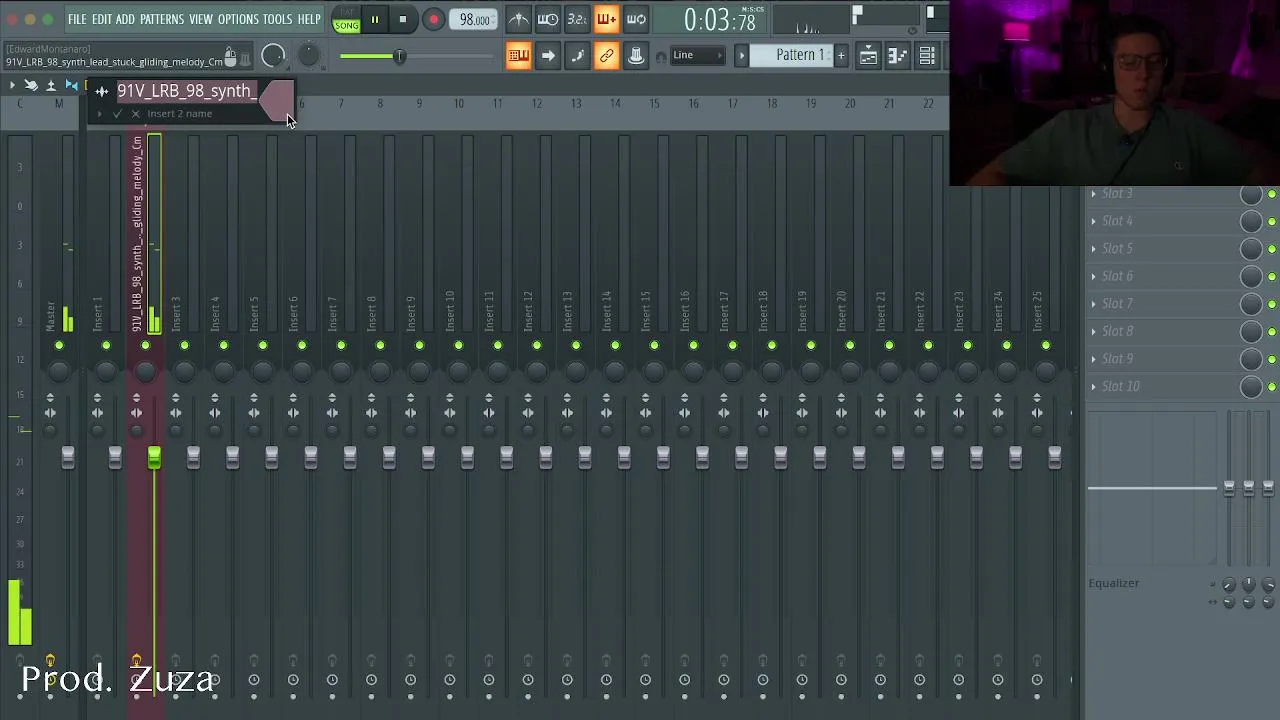Screen dimensions: 1280x720
Task: Click the stamp icon beside the link icon
Action: [x=636, y=55]
